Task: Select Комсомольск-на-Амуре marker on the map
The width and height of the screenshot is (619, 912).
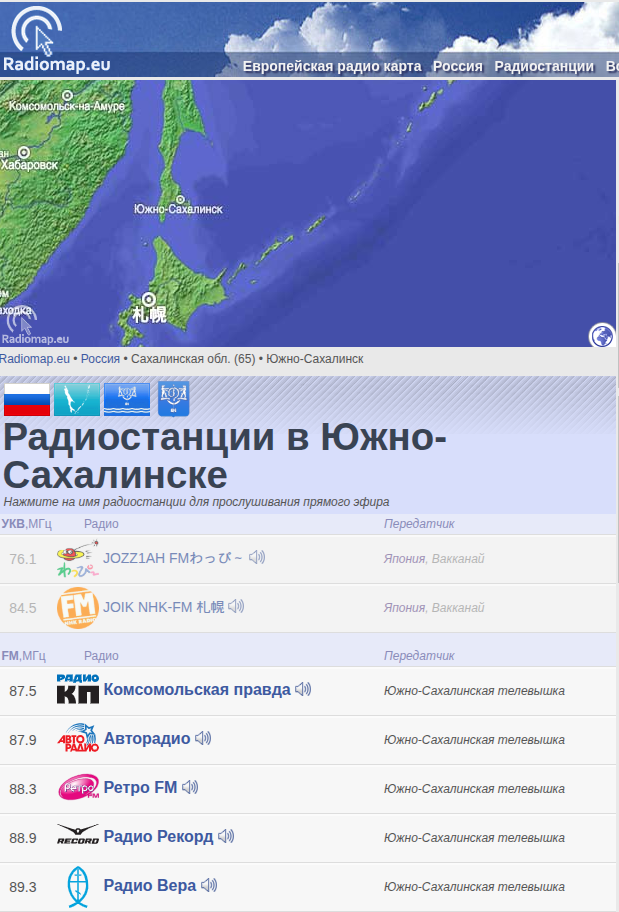Action: pos(67,95)
